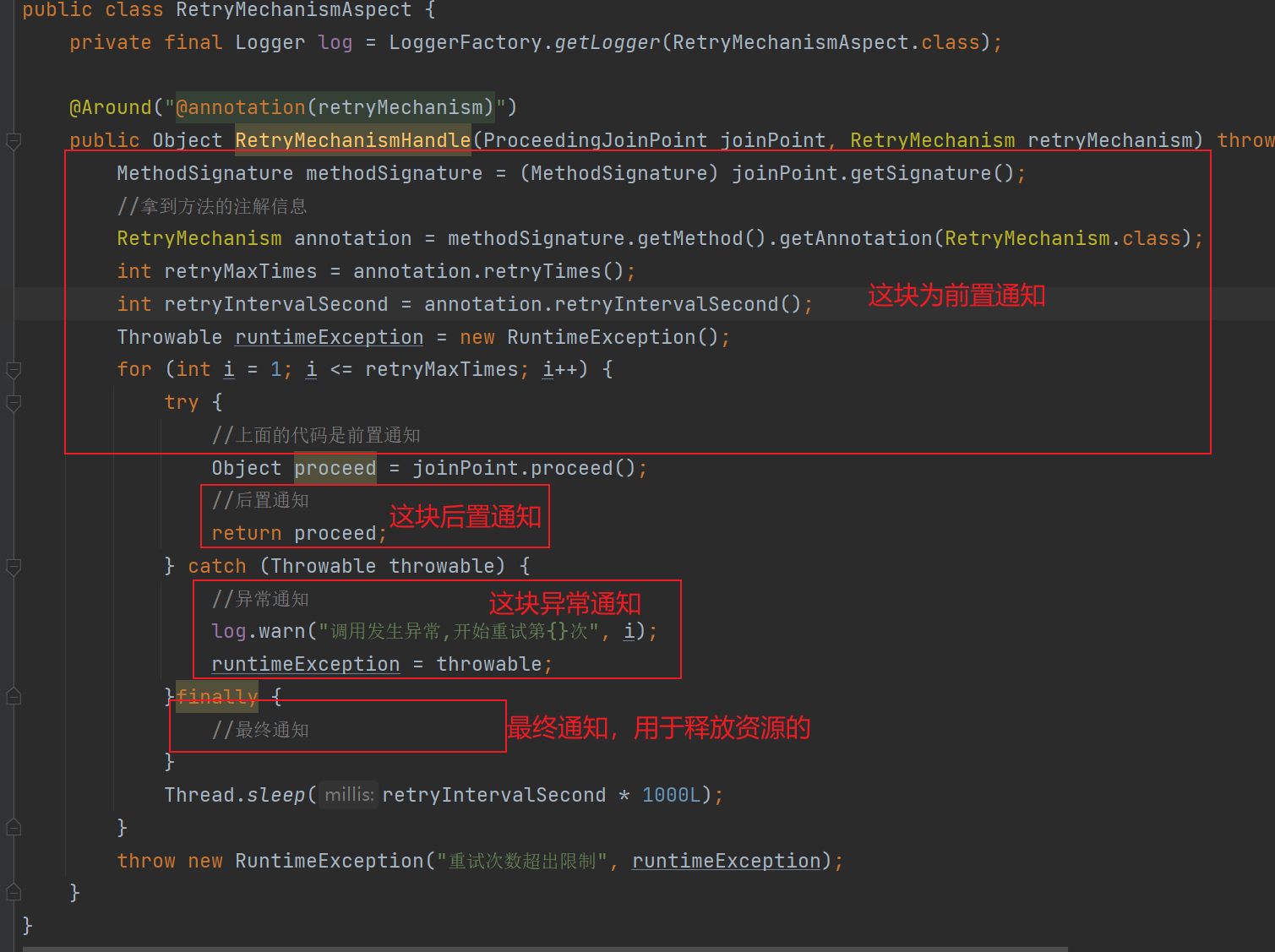Click the 'try' keyword
The image size is (1275, 952).
[182, 402]
